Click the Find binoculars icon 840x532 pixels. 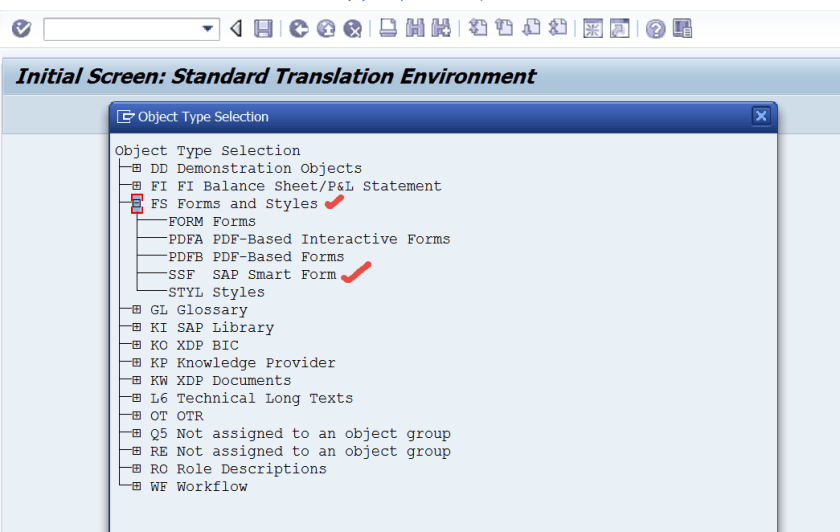pyautogui.click(x=415, y=28)
